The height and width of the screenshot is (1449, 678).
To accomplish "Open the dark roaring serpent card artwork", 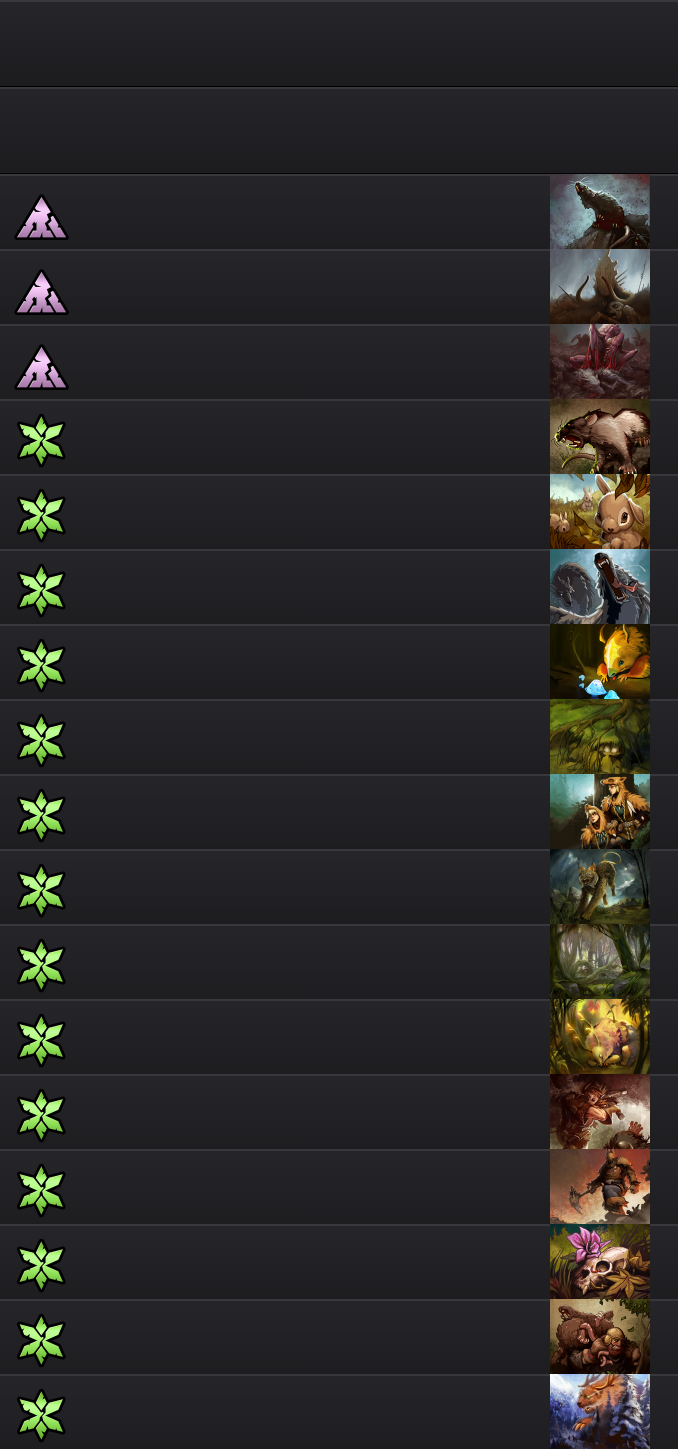I will click(x=600, y=587).
